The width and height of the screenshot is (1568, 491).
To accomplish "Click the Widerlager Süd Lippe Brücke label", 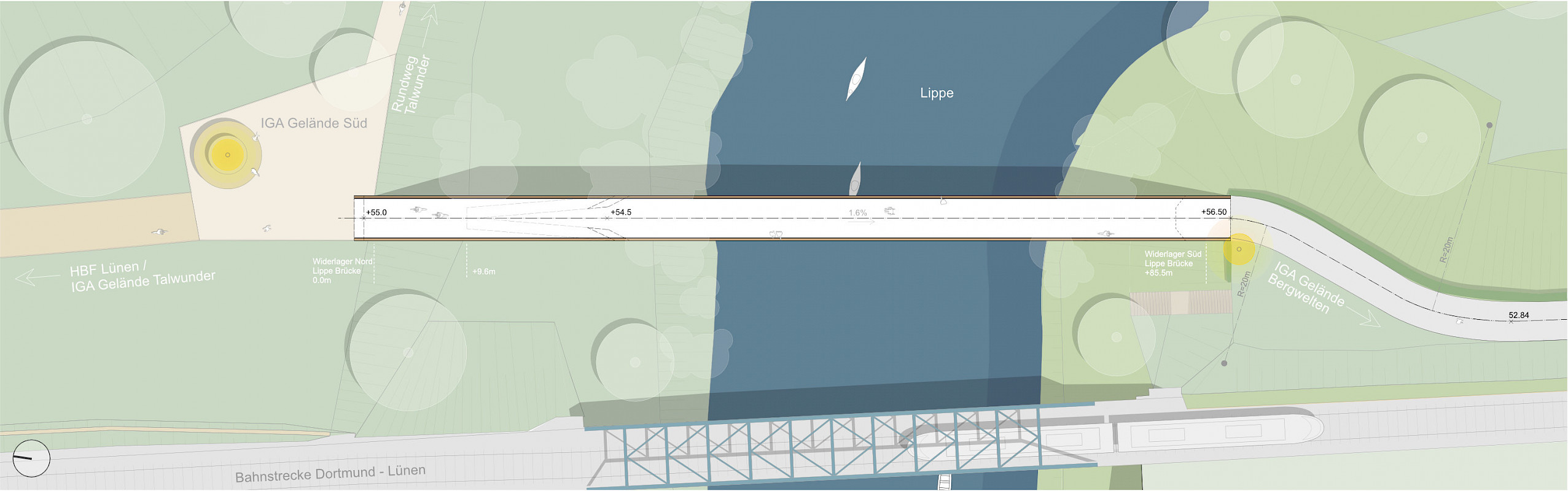I will point(1172,263).
